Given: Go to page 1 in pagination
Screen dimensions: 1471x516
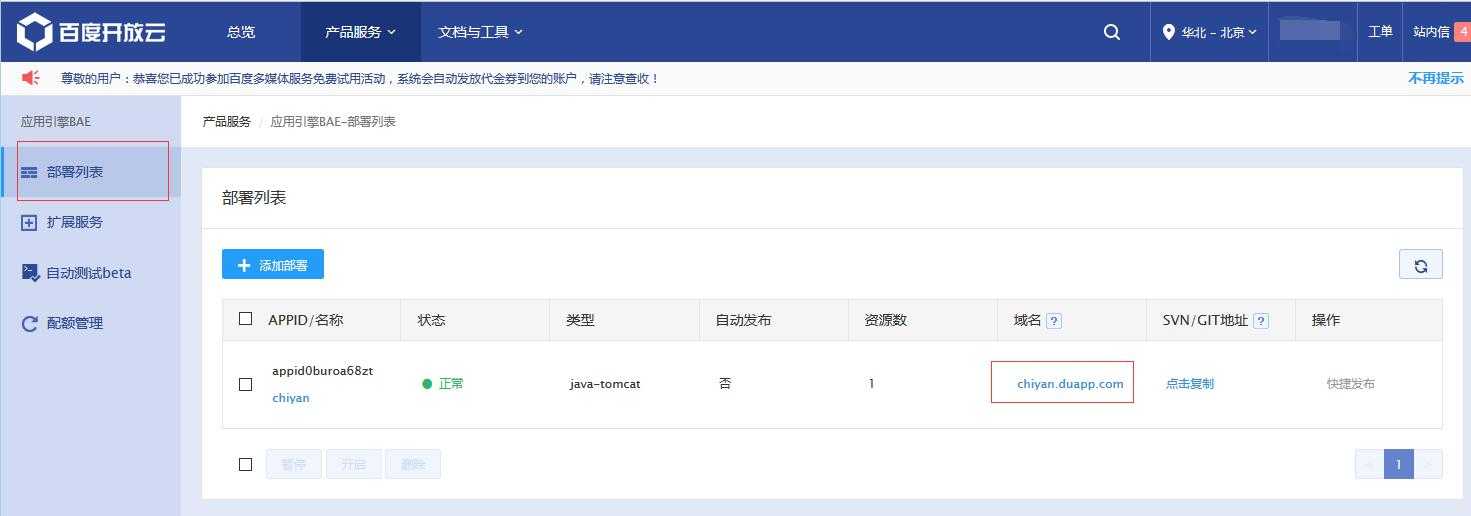Looking at the screenshot, I should click(x=1399, y=464).
